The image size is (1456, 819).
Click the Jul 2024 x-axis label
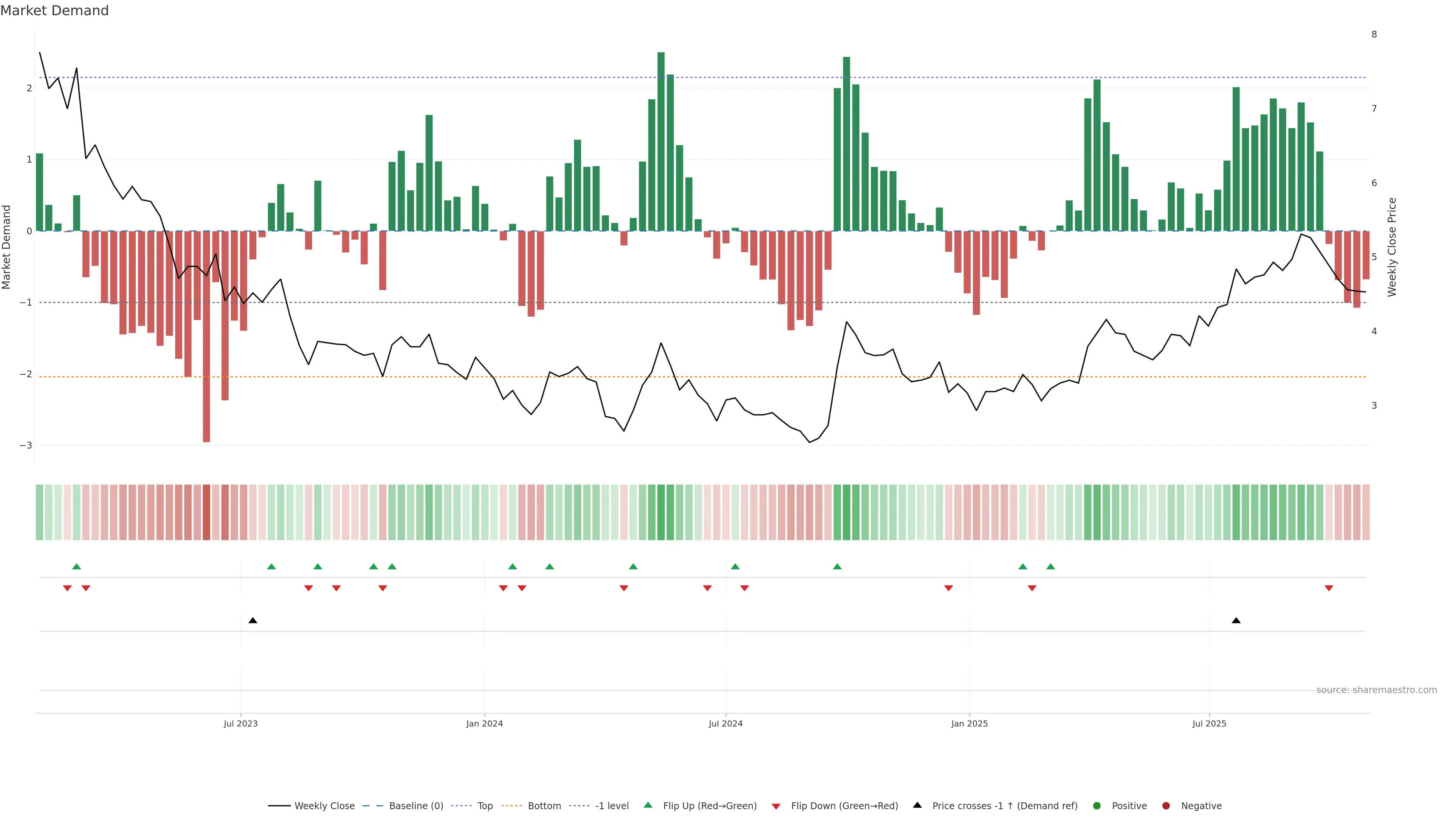(726, 723)
